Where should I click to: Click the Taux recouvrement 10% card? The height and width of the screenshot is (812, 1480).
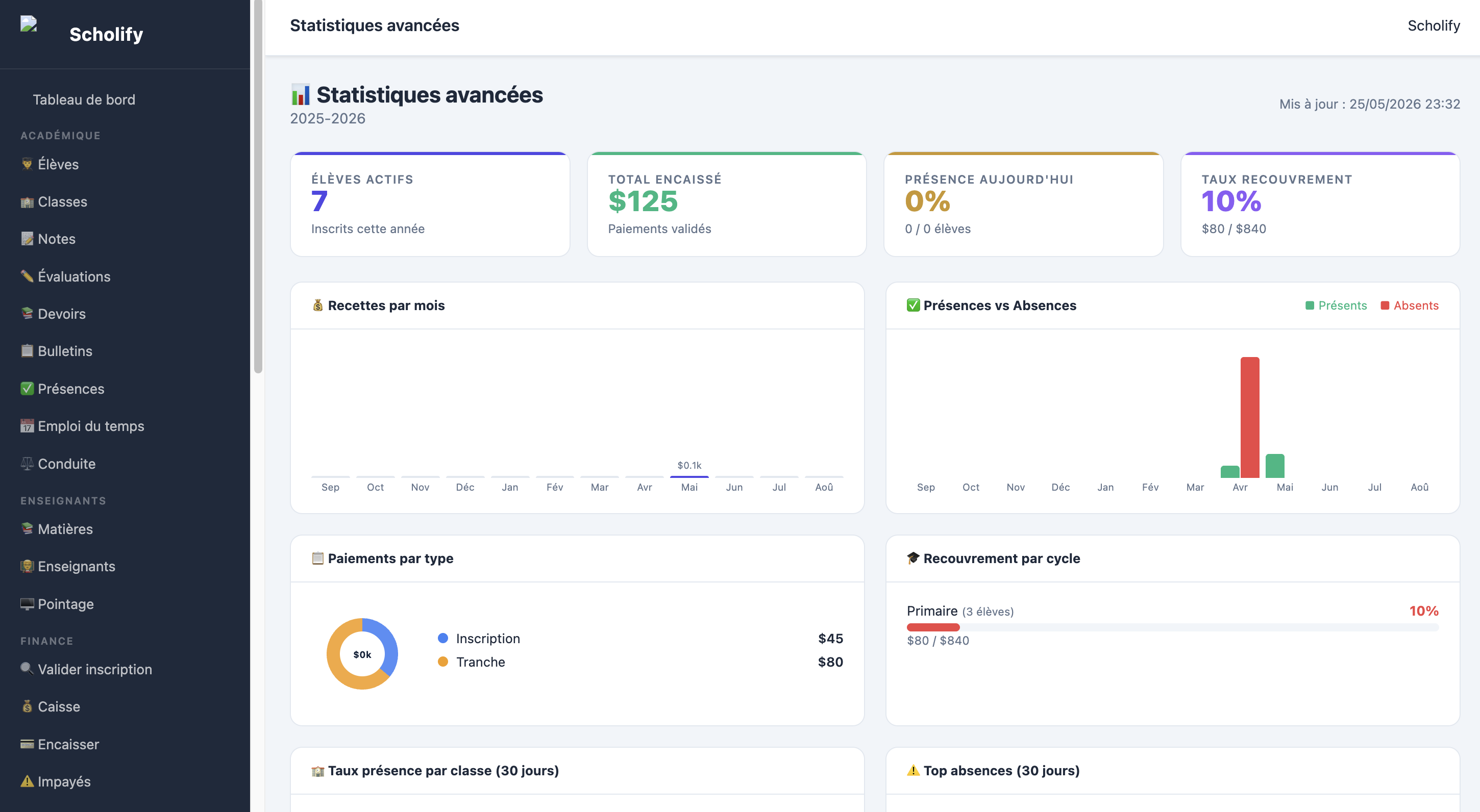click(1320, 205)
